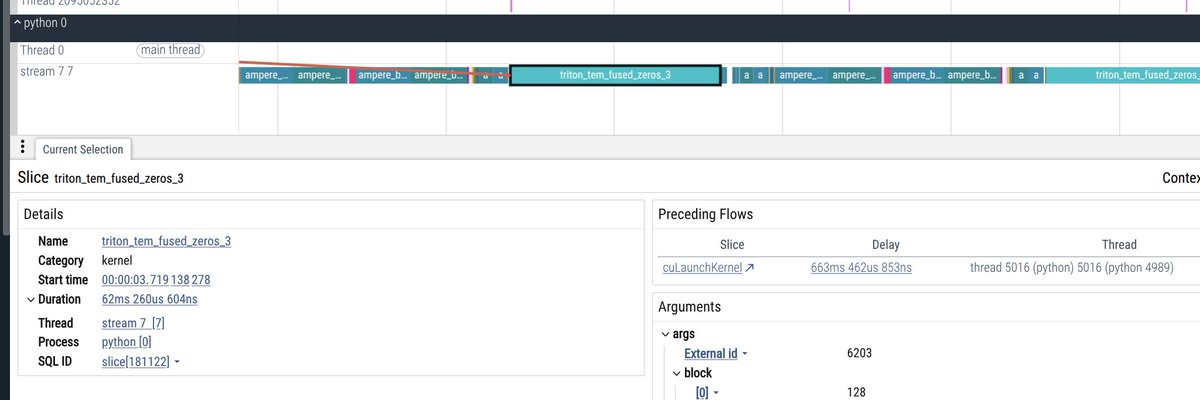Open the three-dot panel menu beside Current Selection
This screenshot has width=1200, height=400.
click(22, 147)
